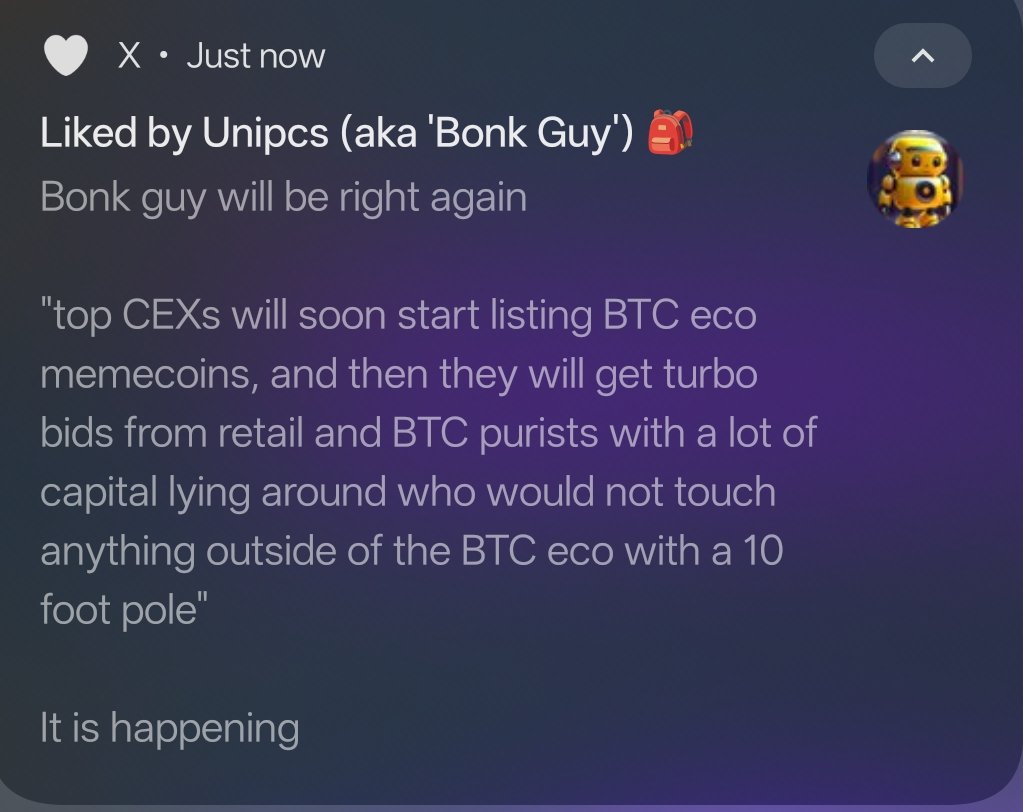1023x812 pixels.
Task: Select the 'memecoins, and then they' text line
Action: click(399, 375)
